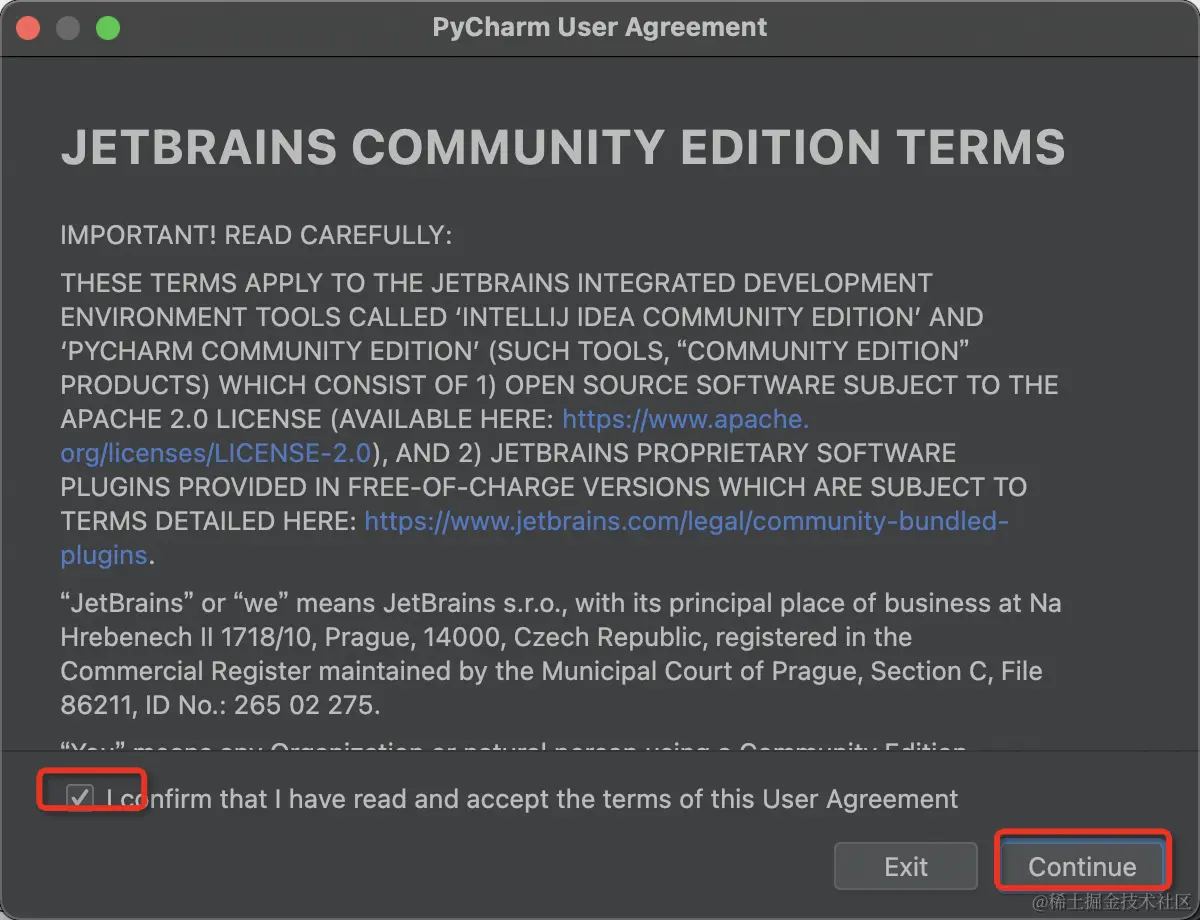The image size is (1200, 920).
Task: Click the 'JETBRAINS COMMUNITY EDITION TERMS' heading
Action: [563, 147]
